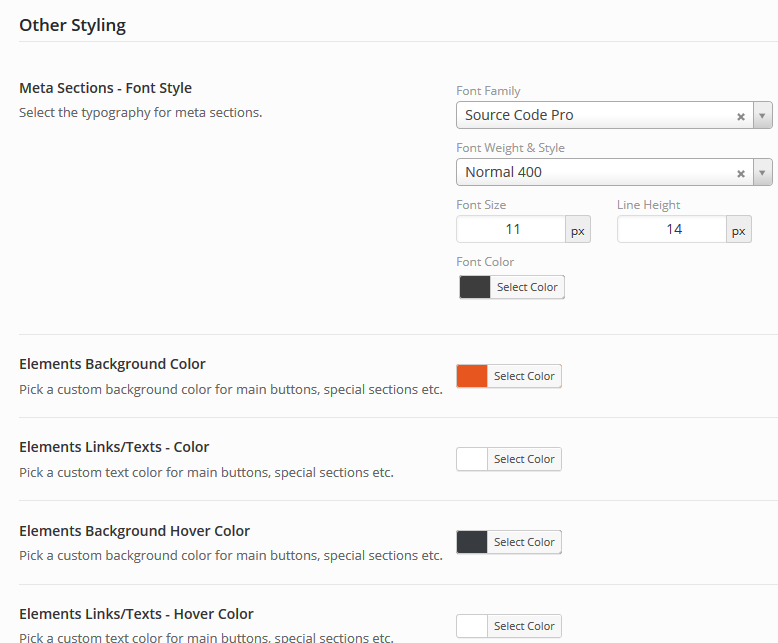Expand Font Weight & Style dropdown arrow

click(762, 173)
